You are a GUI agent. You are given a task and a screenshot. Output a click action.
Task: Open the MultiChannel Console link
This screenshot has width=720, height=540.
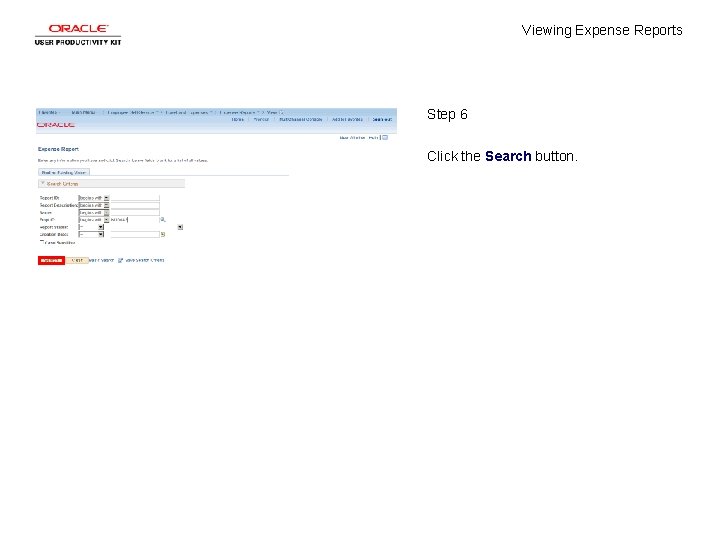click(301, 119)
